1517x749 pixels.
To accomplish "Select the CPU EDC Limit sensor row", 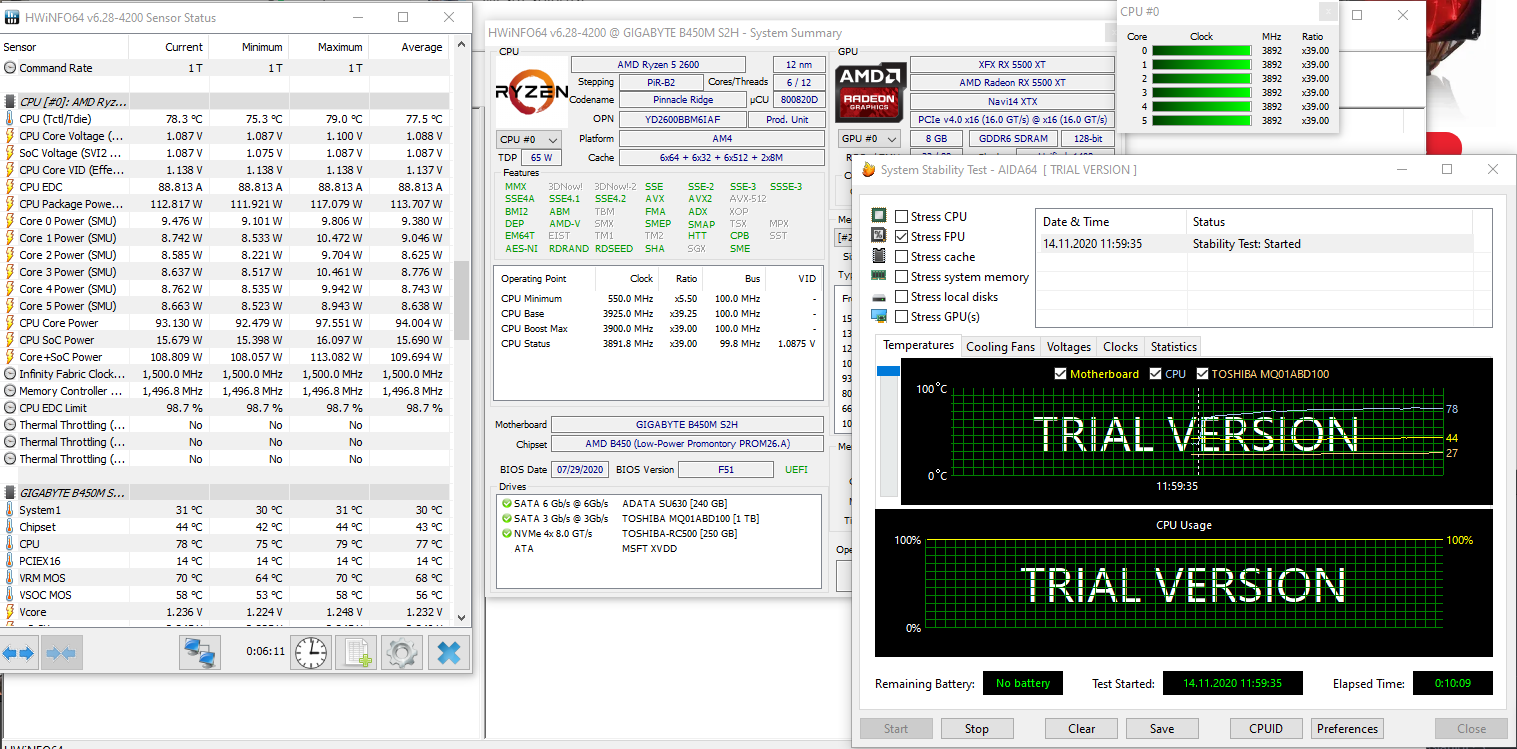I will coord(226,408).
